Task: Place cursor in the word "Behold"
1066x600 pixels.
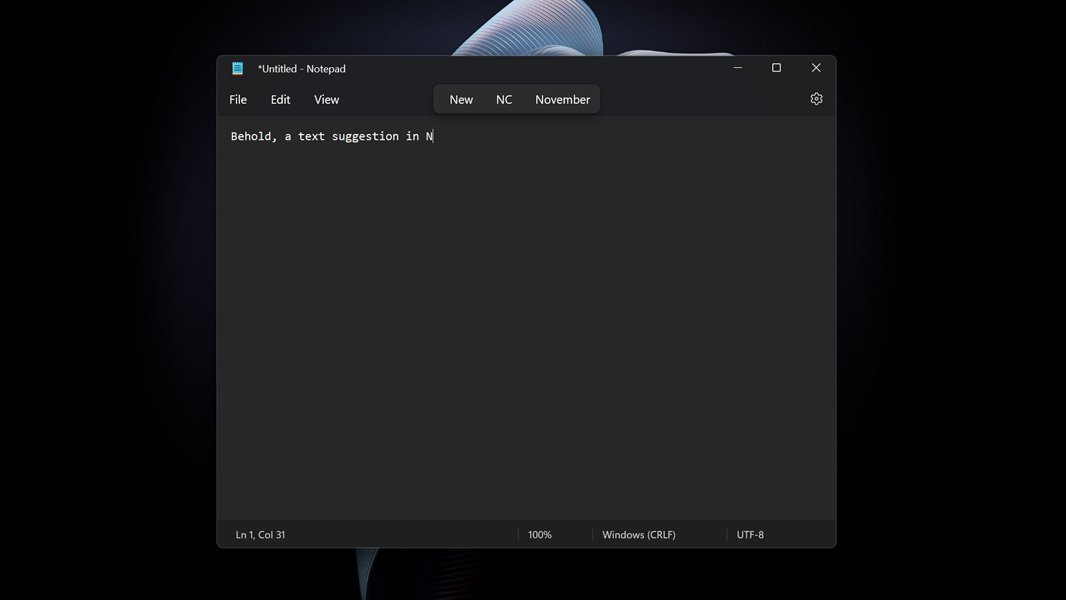Action: click(x=250, y=137)
